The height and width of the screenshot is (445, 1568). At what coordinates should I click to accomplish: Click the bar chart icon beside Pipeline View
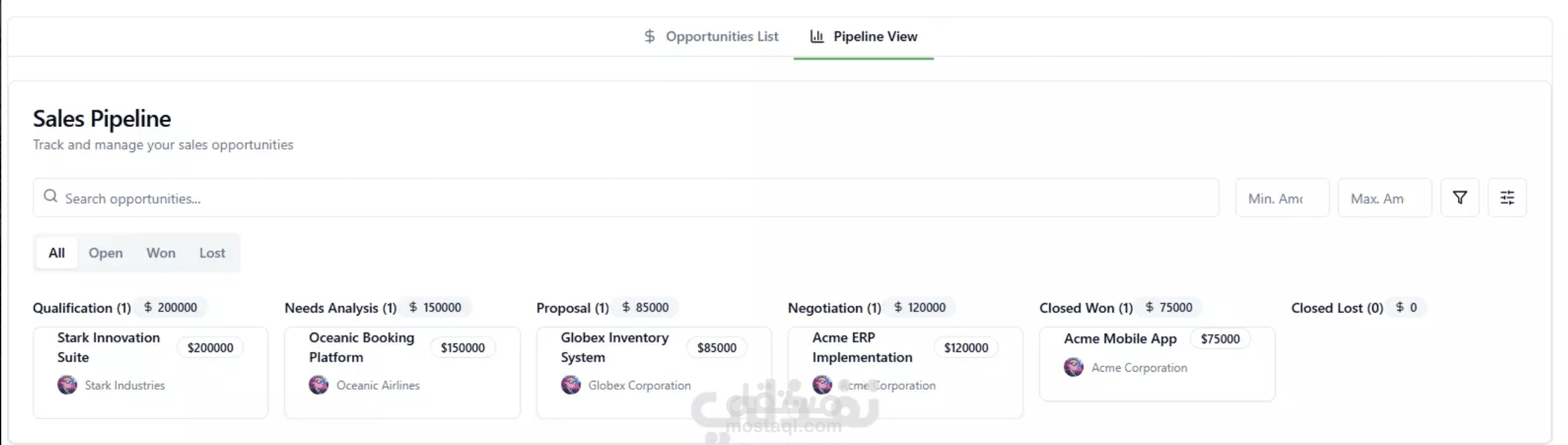pos(817,36)
